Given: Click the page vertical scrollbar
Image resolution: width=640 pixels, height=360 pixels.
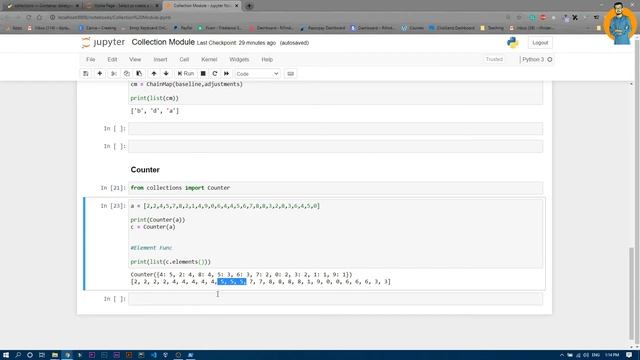Looking at the screenshot, I should (x=631, y=294).
